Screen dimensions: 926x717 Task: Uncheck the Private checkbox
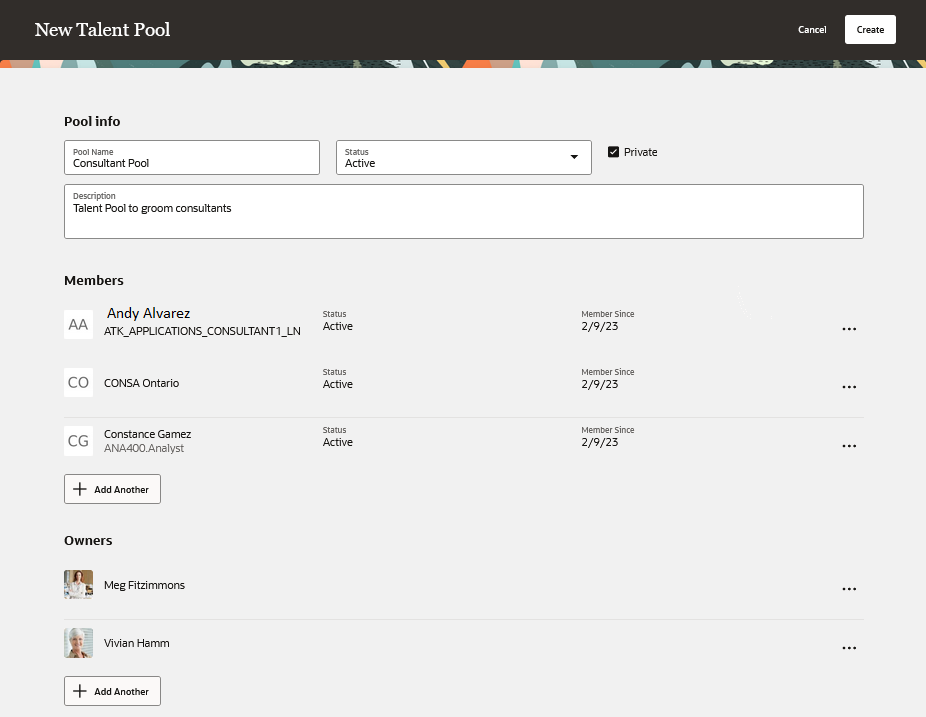[614, 152]
